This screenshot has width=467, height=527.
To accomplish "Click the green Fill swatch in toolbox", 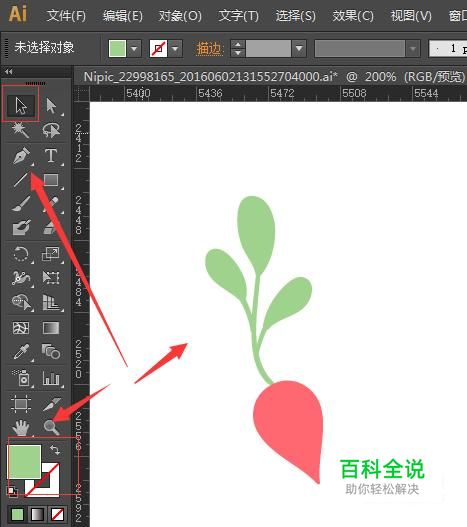I will [x=24, y=461].
